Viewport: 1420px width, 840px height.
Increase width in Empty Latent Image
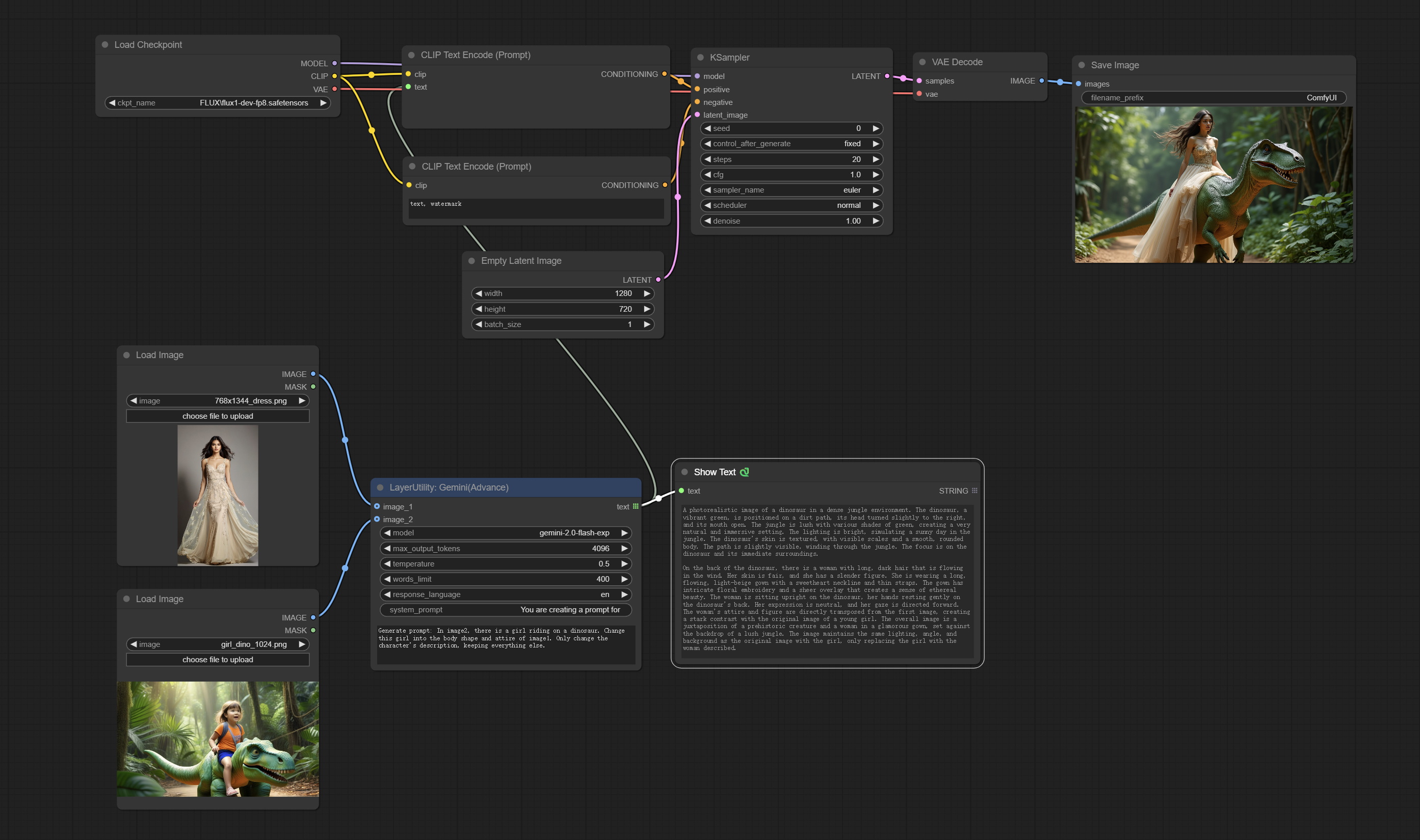[x=647, y=293]
